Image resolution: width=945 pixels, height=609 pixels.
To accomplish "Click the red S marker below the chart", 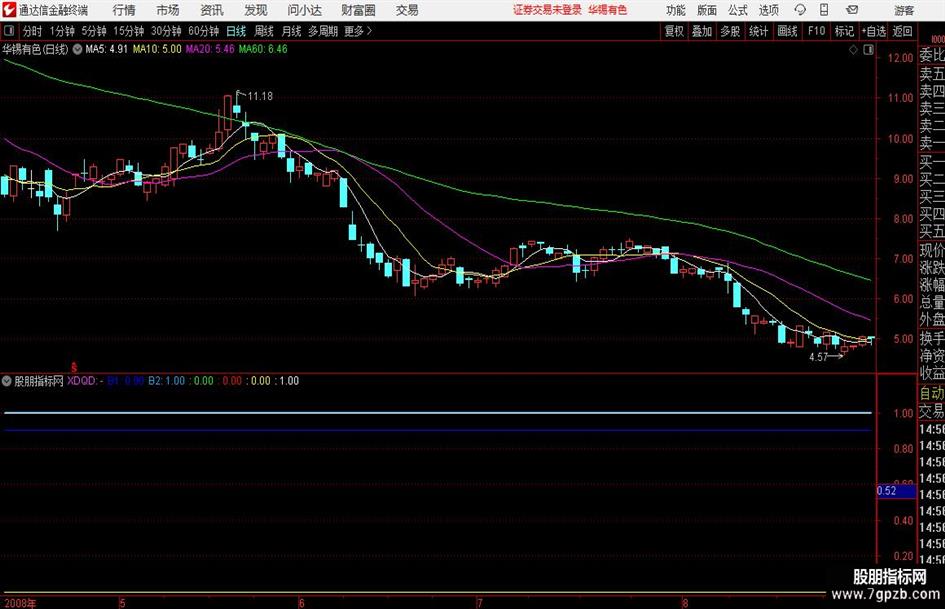I will tap(74, 367).
